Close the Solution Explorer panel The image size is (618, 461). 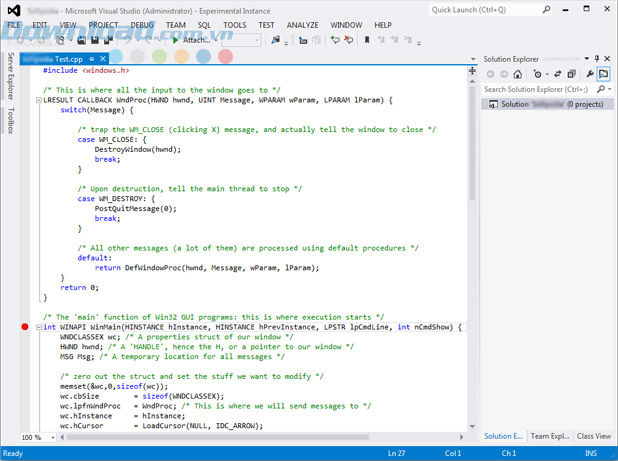click(607, 59)
